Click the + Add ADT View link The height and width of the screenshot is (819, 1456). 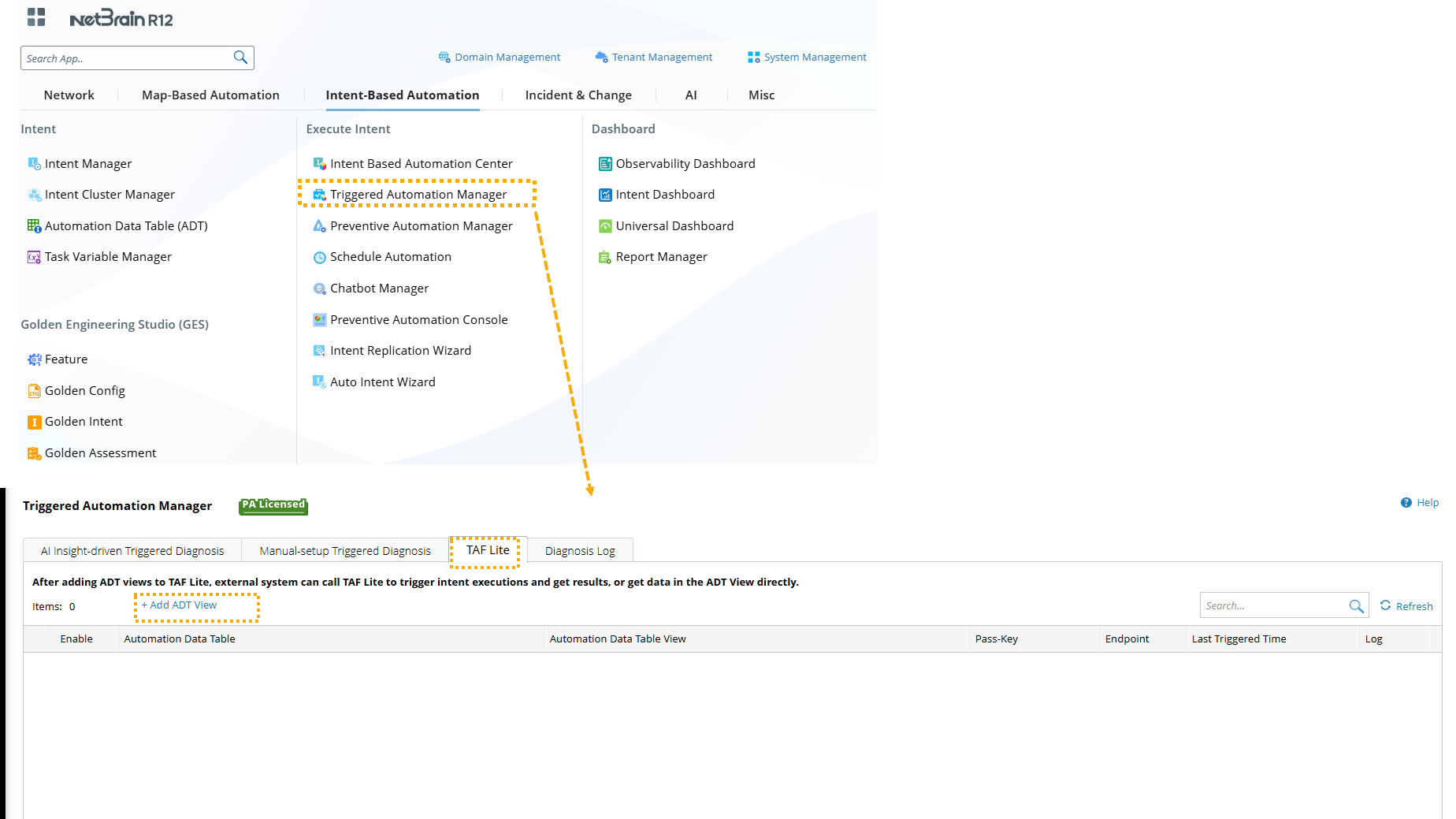click(x=179, y=605)
